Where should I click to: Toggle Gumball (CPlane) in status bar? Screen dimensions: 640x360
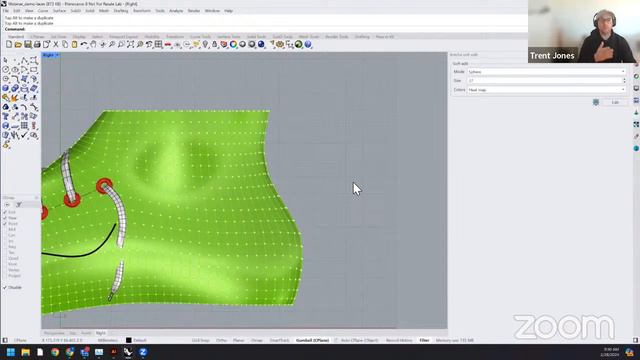pyautogui.click(x=312, y=340)
